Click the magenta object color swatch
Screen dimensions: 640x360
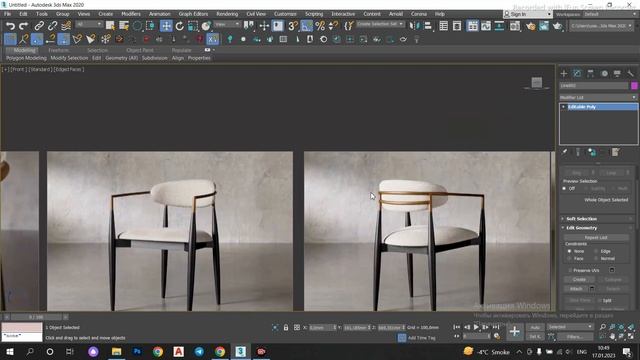634,86
